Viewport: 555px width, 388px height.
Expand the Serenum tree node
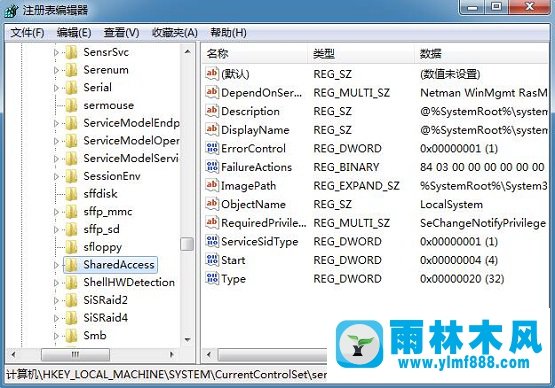pos(56,70)
